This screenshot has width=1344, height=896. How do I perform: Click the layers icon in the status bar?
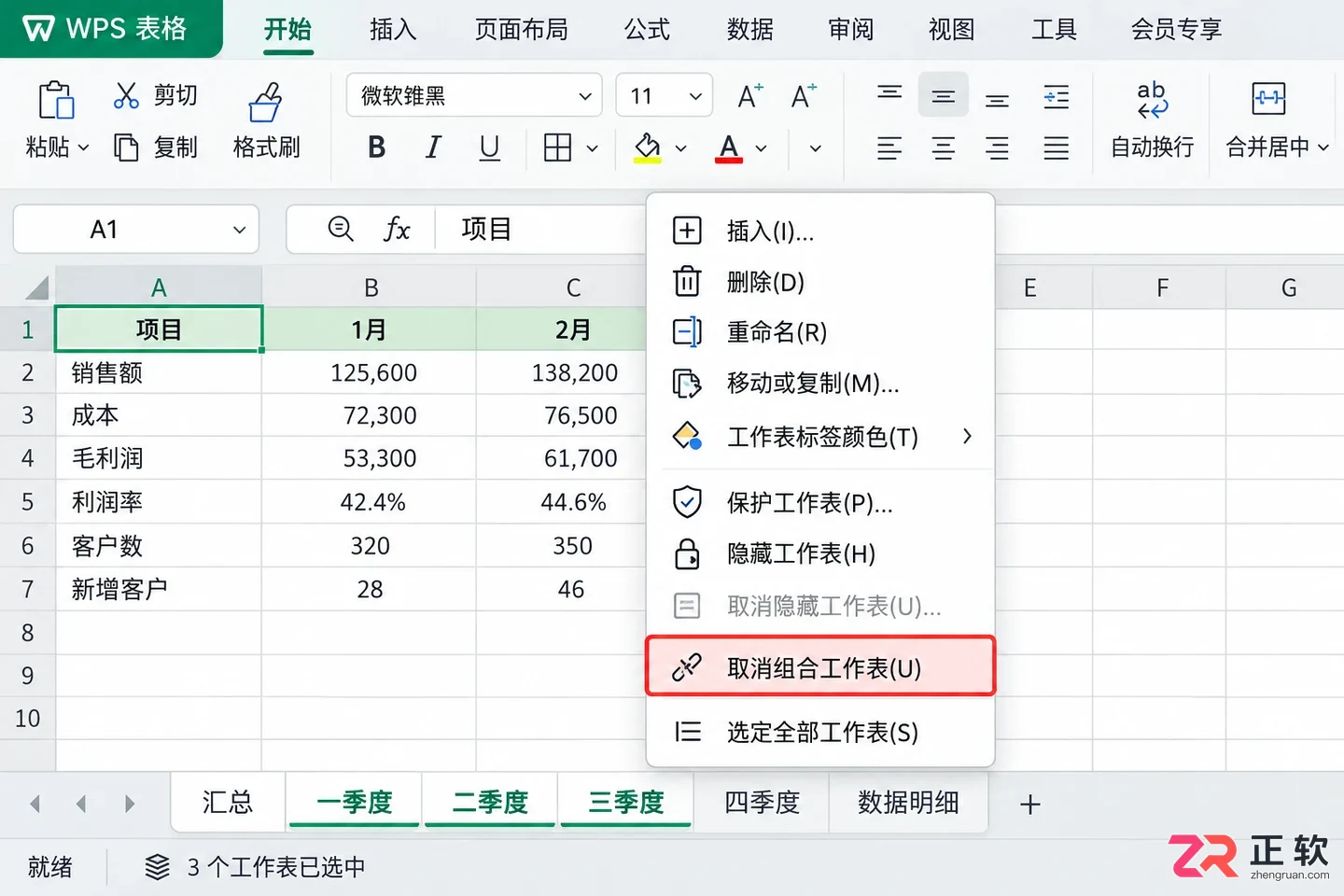(158, 867)
